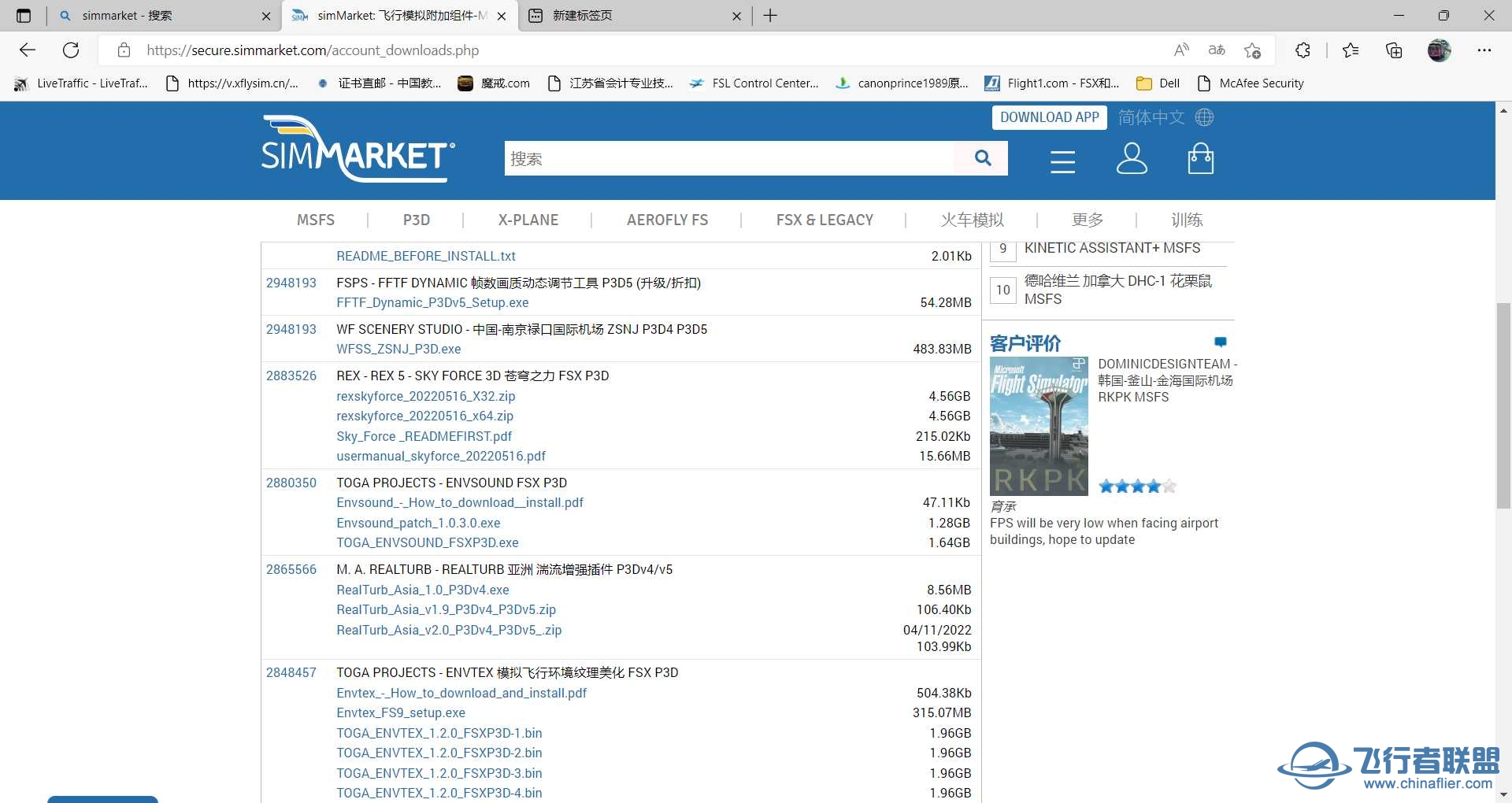Download TOGA_ENVSOUND_FSXP3D.exe
The width and height of the screenshot is (1512, 803).
[x=428, y=542]
